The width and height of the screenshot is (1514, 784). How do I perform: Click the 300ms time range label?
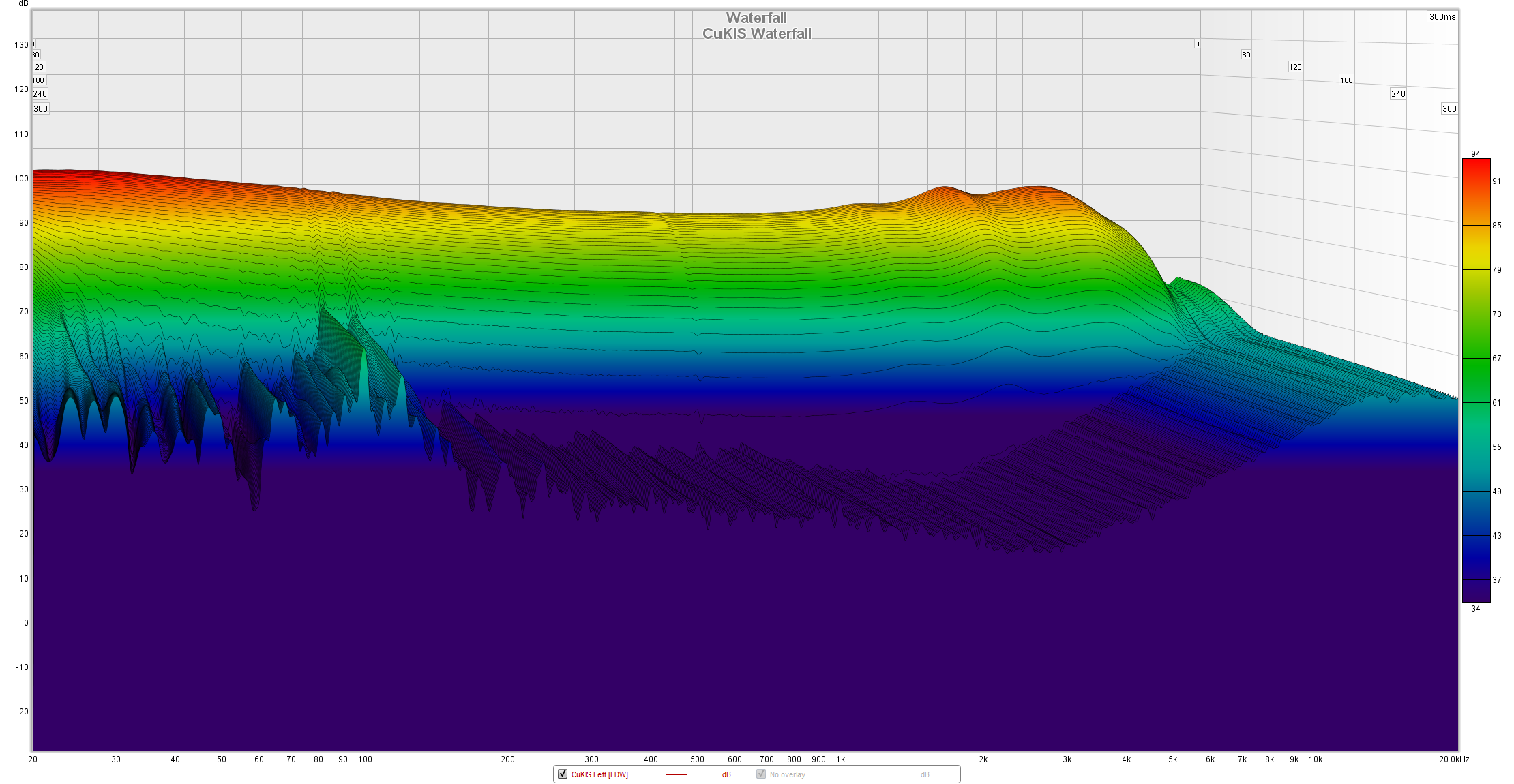(x=1442, y=17)
